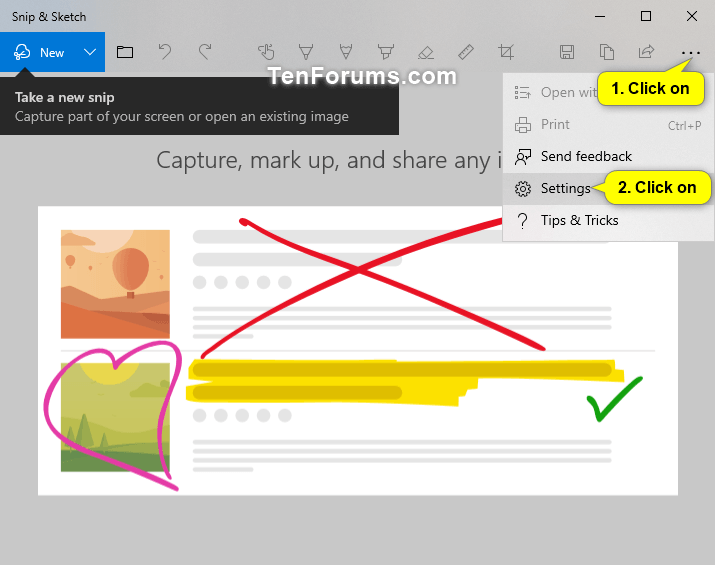Viewport: 715px width, 565px height.
Task: Click the Save as floppy icon
Action: pos(567,52)
